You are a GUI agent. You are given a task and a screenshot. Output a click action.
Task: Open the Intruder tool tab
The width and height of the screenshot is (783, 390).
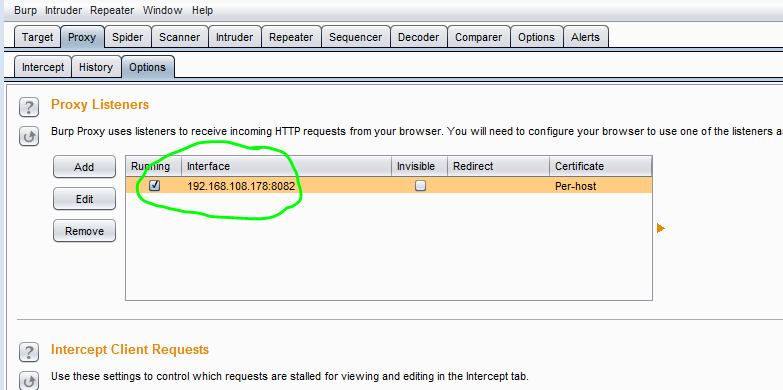coord(234,37)
